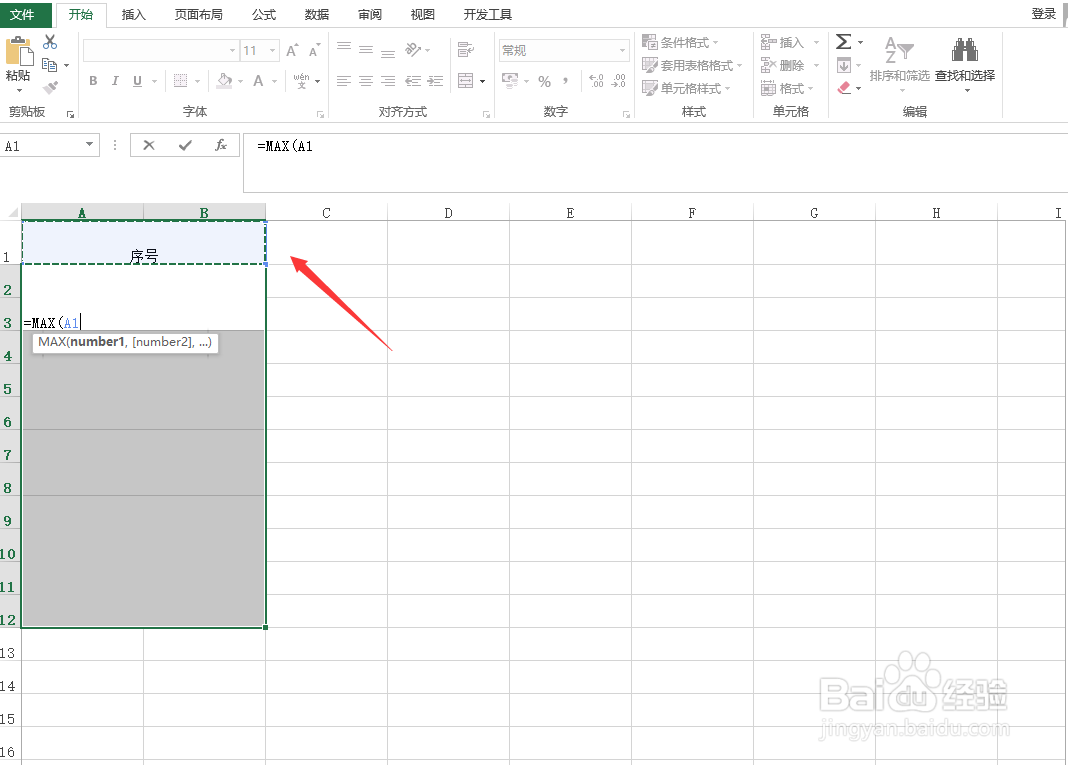Decrease font size with the smaller A

click(314, 50)
